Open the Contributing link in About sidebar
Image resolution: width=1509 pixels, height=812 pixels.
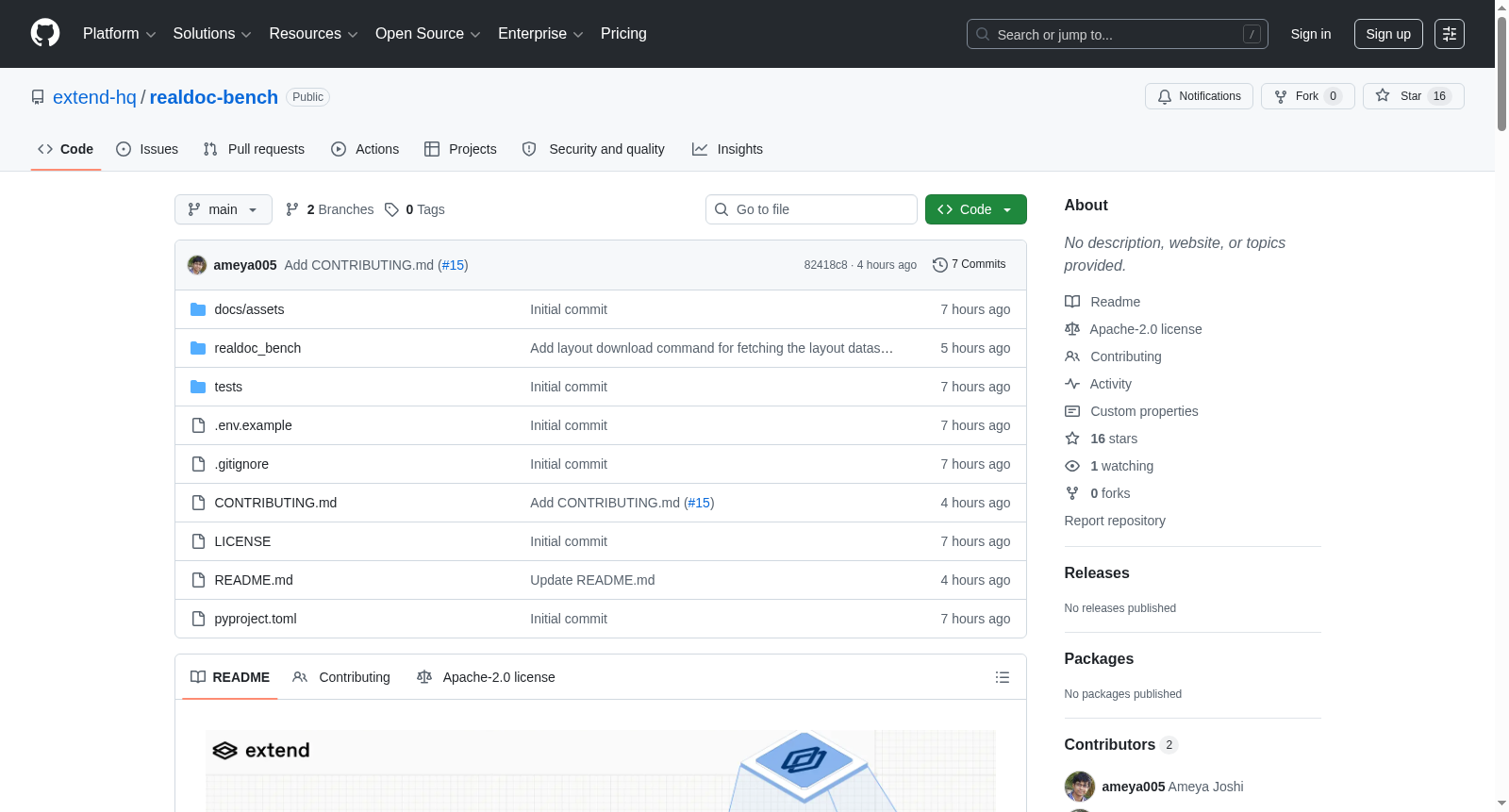point(1114,356)
